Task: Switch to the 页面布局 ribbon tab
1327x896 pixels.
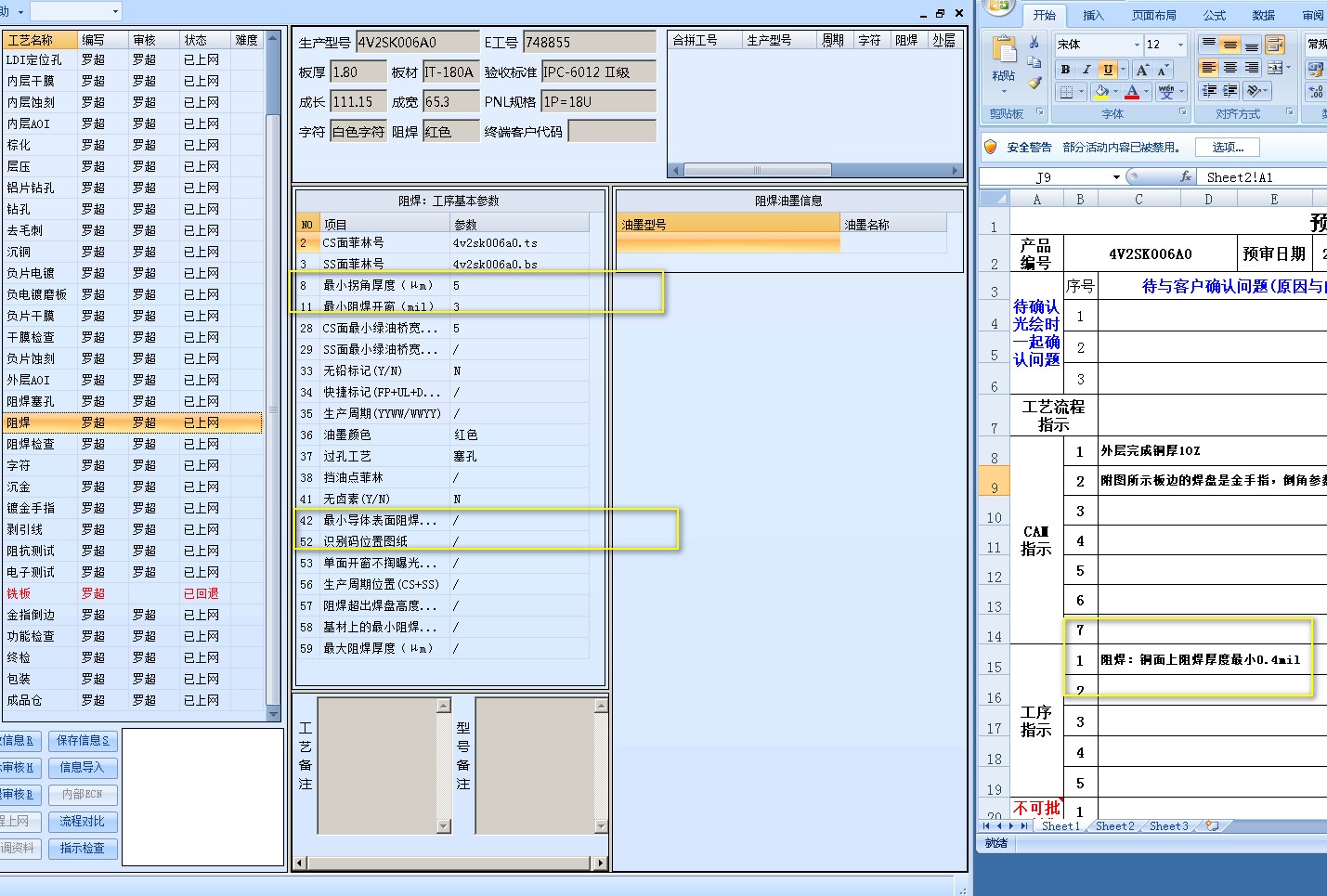Action: [x=1153, y=15]
